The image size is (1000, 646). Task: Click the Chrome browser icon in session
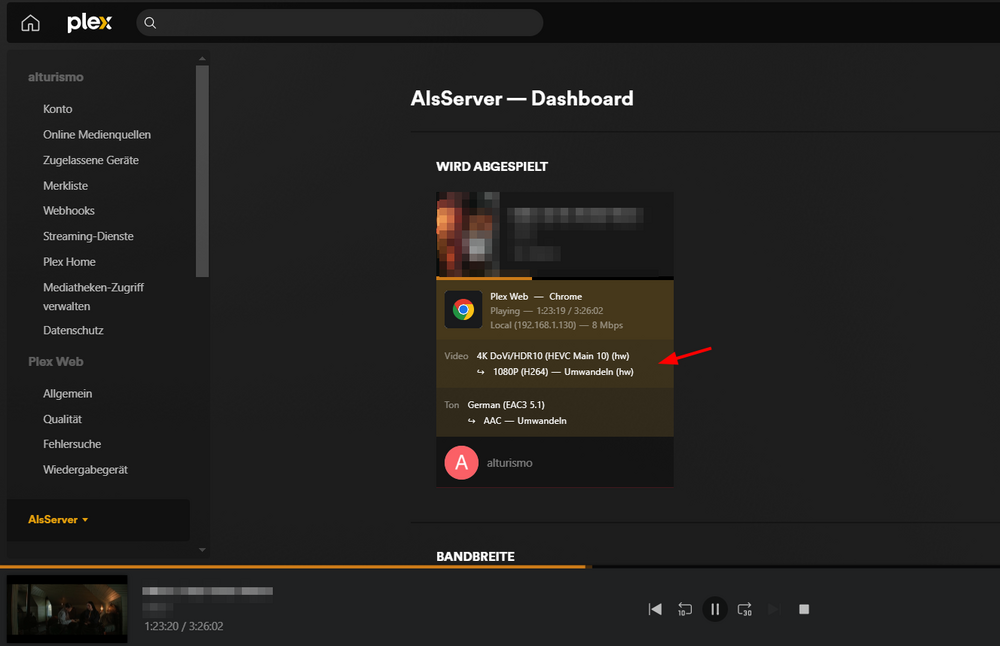point(463,310)
